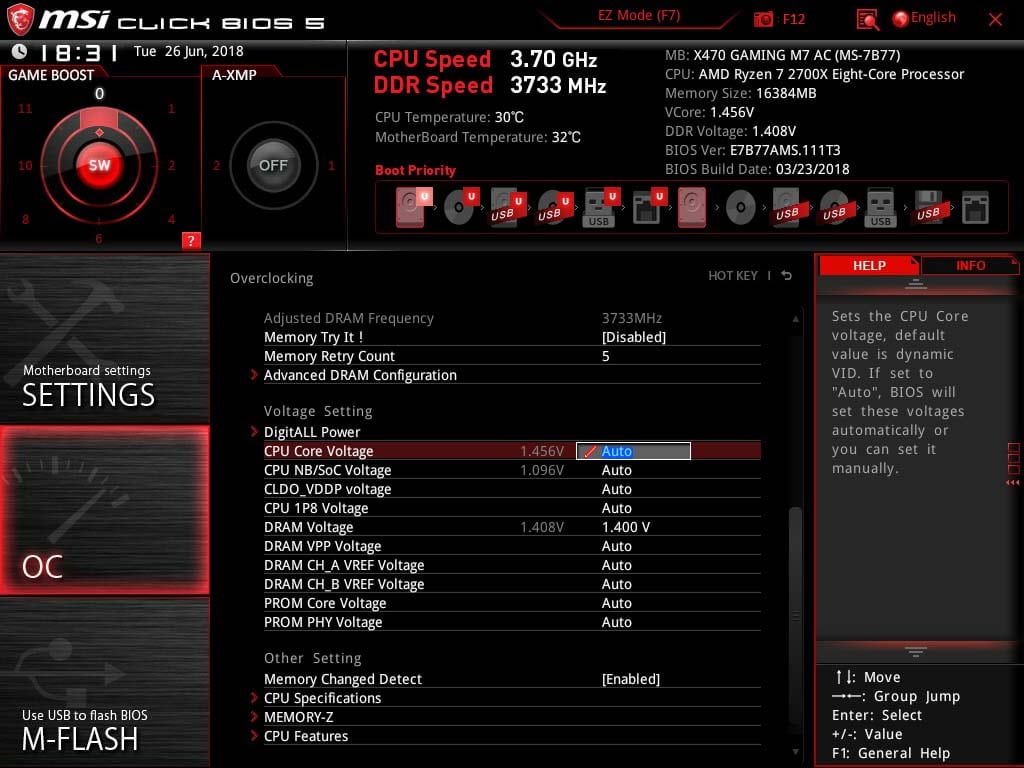Screen dimensions: 1024x768
Task: Select the legacy hard disk boot device icon
Action: click(x=692, y=207)
